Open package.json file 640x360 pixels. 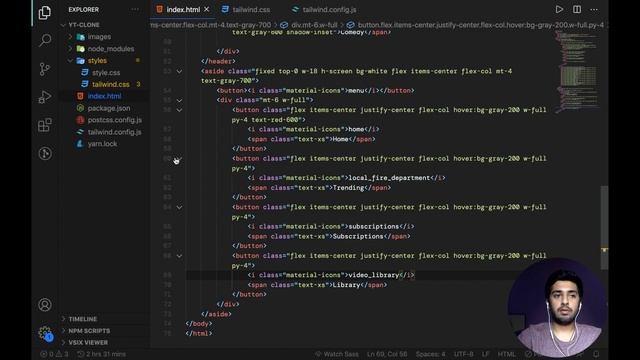(109, 108)
